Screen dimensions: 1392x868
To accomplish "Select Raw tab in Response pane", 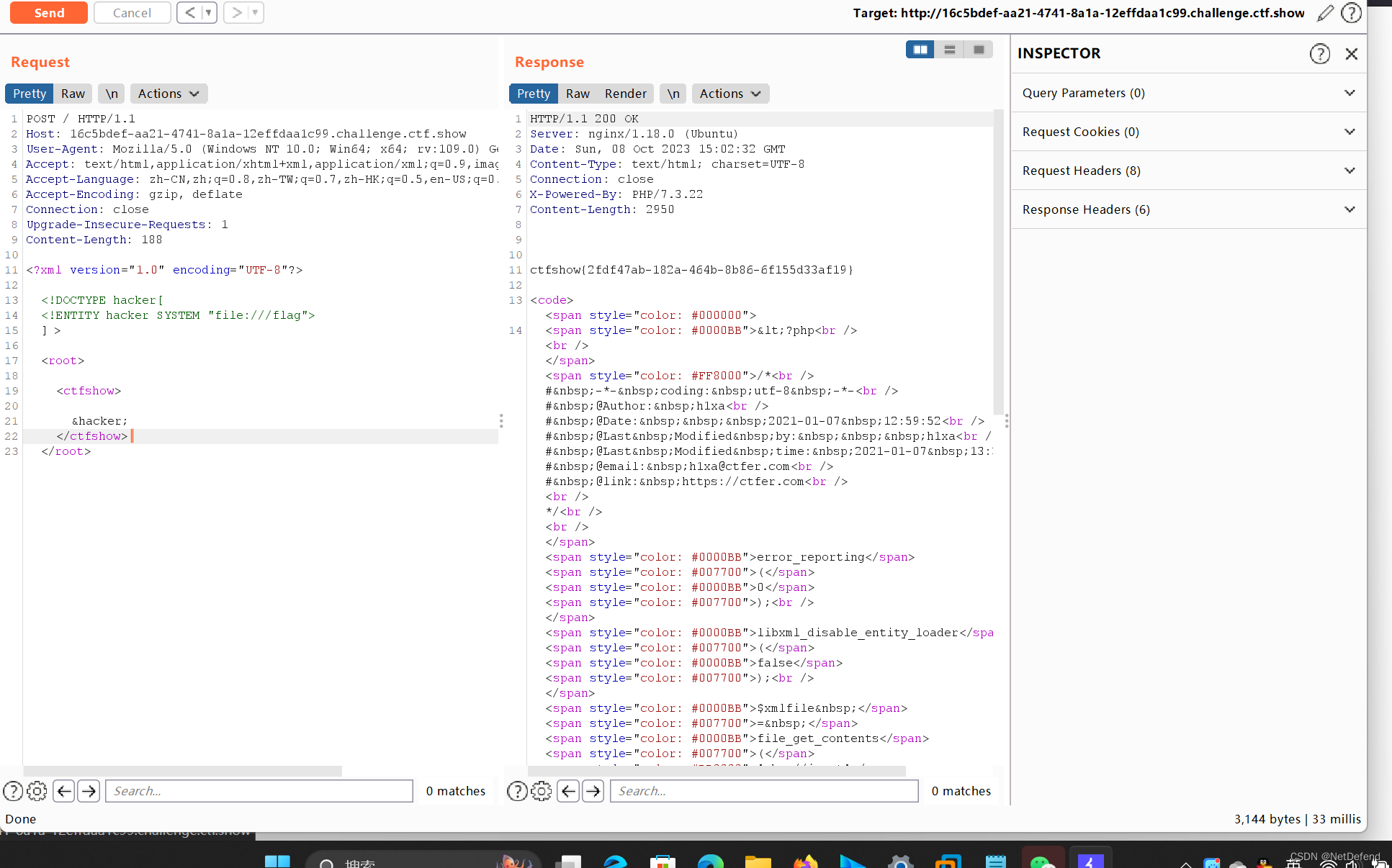I will 578,94.
